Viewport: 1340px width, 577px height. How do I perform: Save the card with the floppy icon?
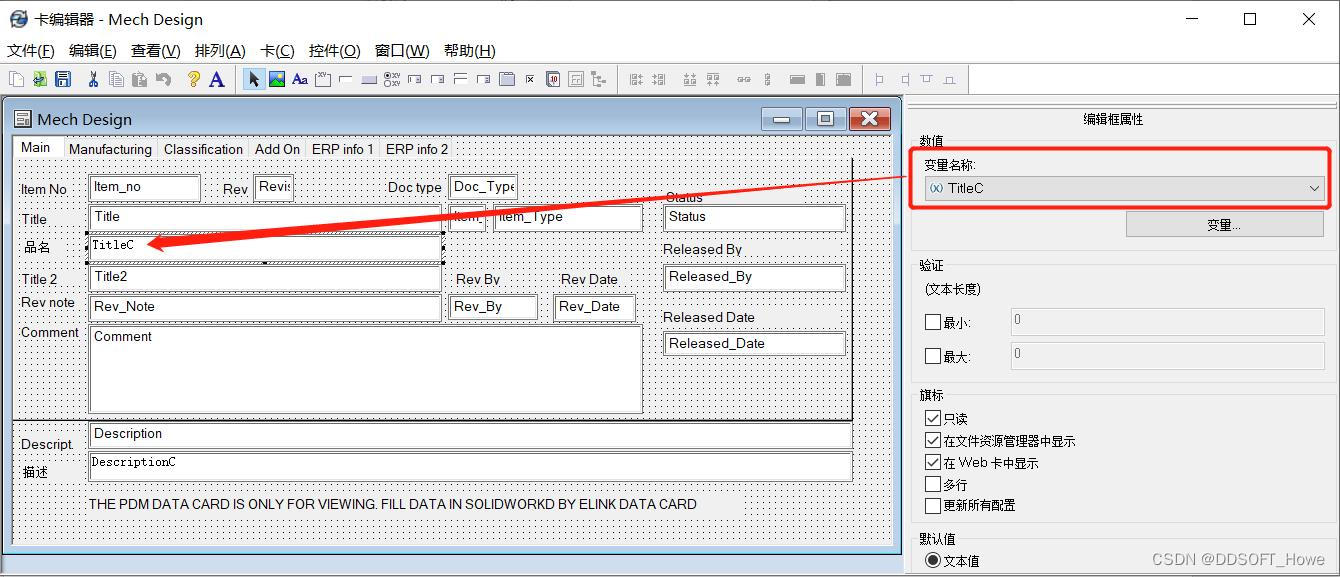63,79
